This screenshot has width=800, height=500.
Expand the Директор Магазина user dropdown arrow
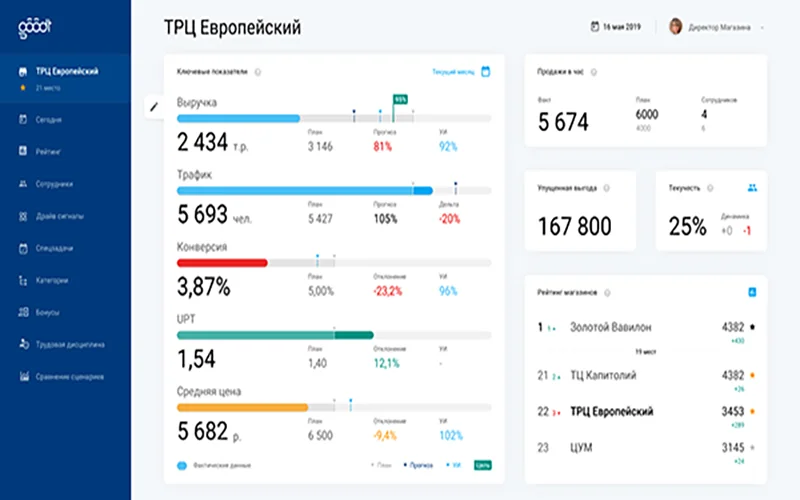pos(762,28)
